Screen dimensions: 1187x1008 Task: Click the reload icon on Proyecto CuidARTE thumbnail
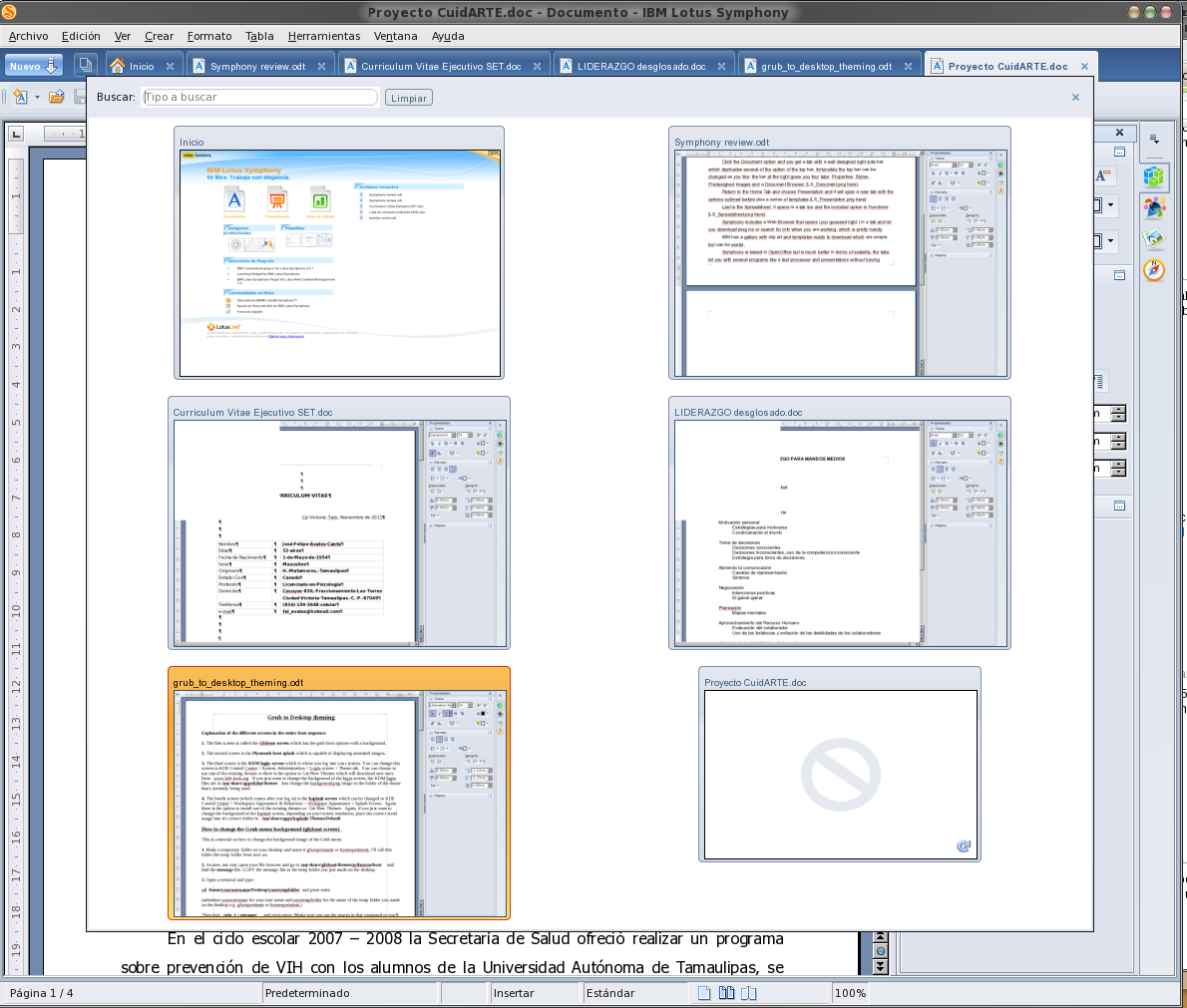(963, 846)
